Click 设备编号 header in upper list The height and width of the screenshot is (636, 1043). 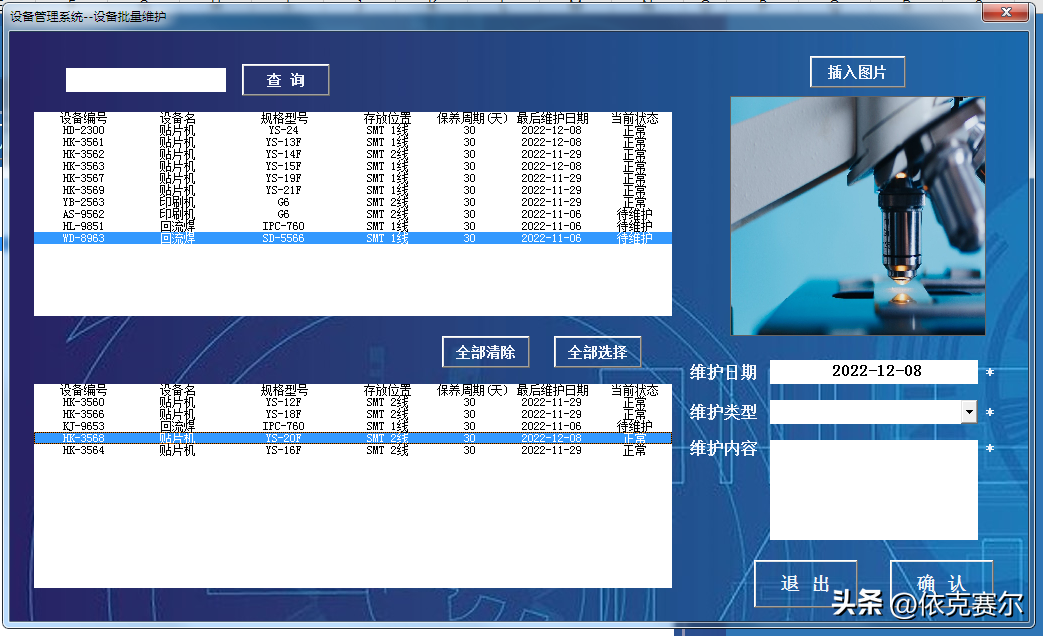tap(83, 118)
